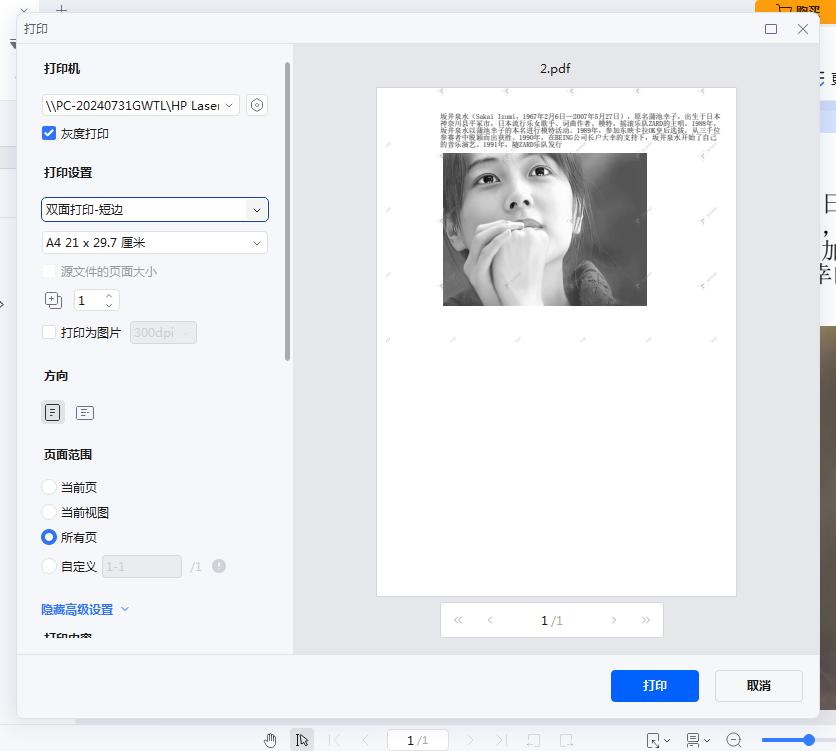The image size is (836, 751).
Task: Collapse 隐藏高级设置 advanced settings
Action: click(x=77, y=608)
